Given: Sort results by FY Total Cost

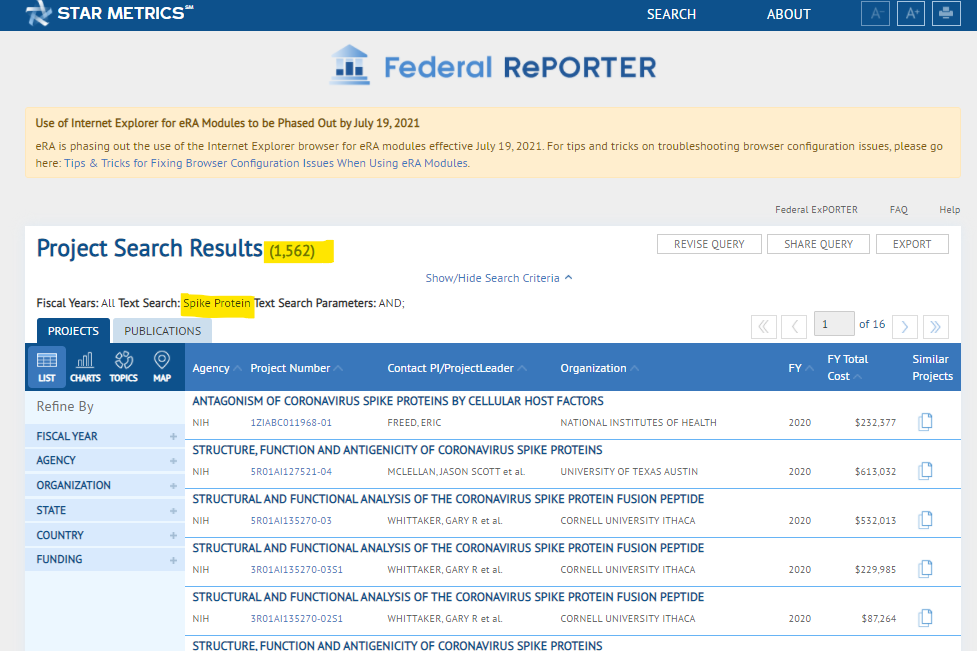Looking at the screenshot, I should pyautogui.click(x=847, y=368).
